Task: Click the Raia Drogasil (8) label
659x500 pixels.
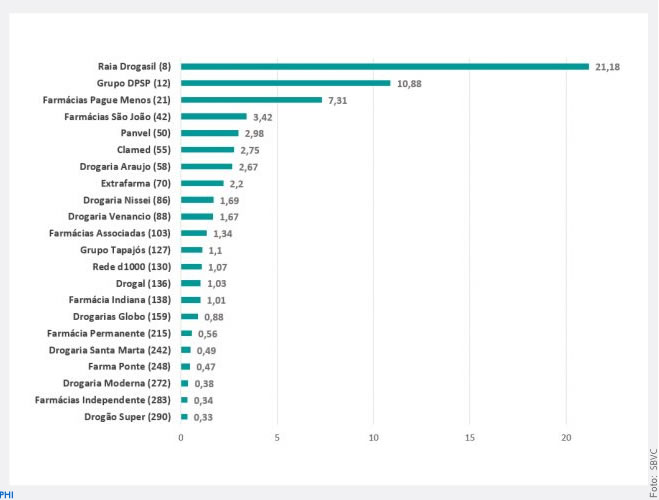Action: coord(134,66)
